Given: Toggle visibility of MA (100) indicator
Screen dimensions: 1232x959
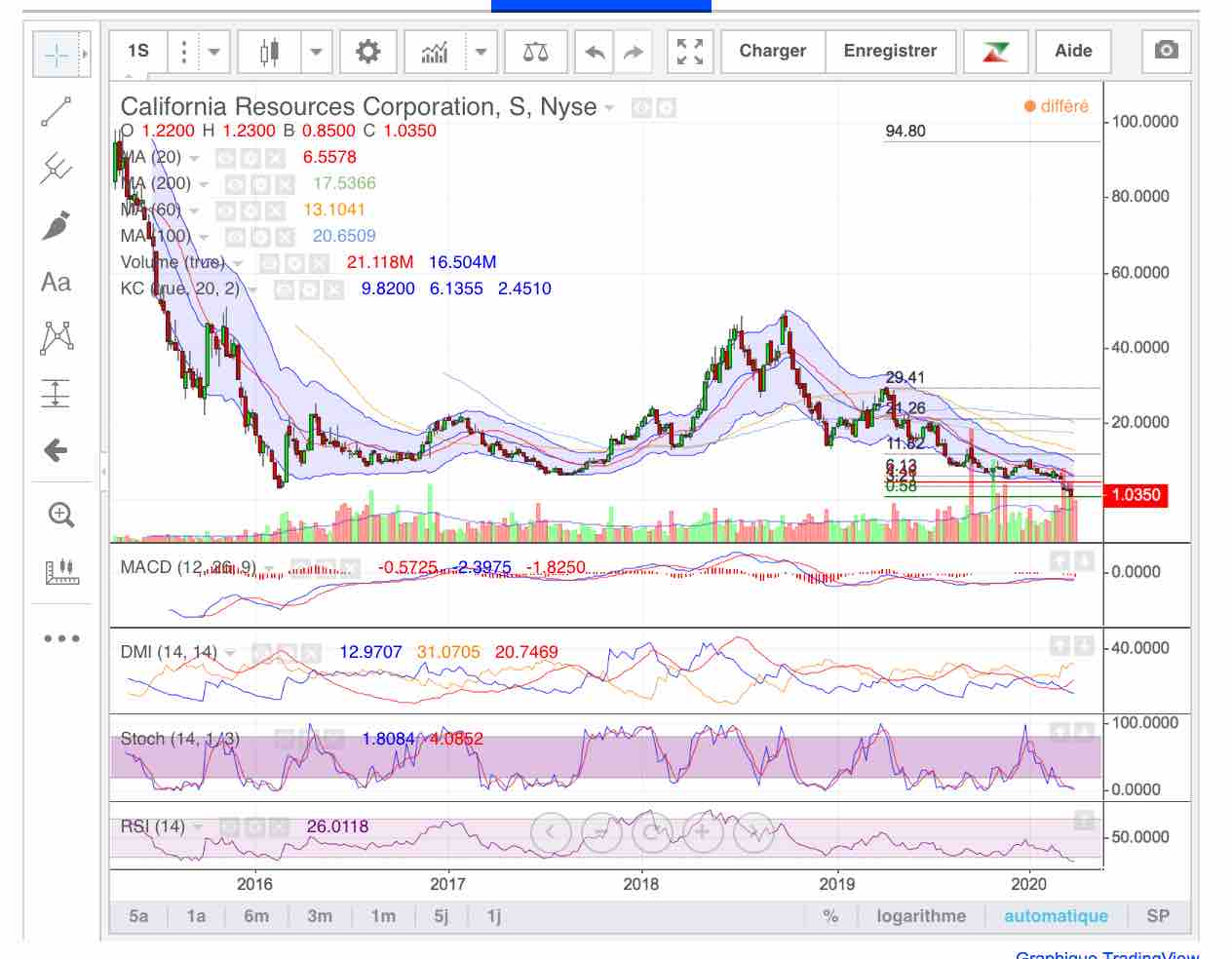Looking at the screenshot, I should point(234,237).
